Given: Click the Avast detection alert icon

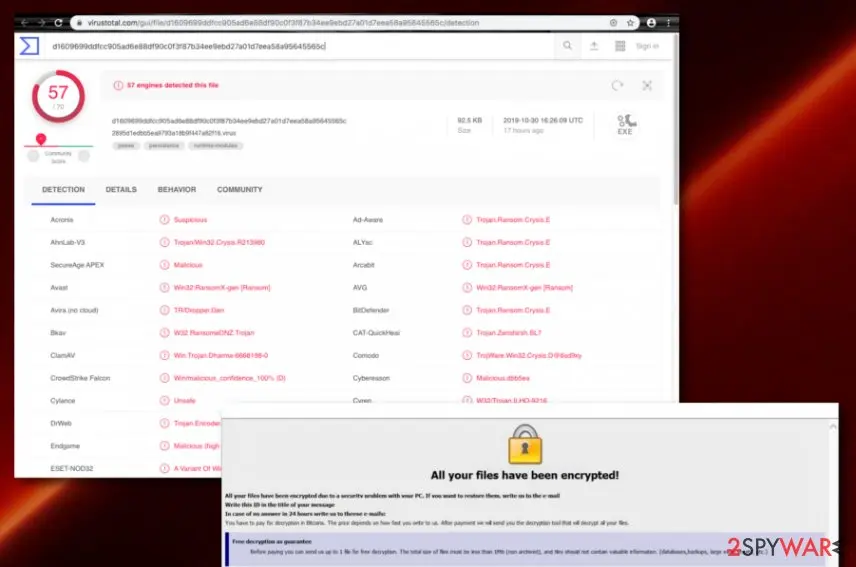Looking at the screenshot, I should 164,288.
